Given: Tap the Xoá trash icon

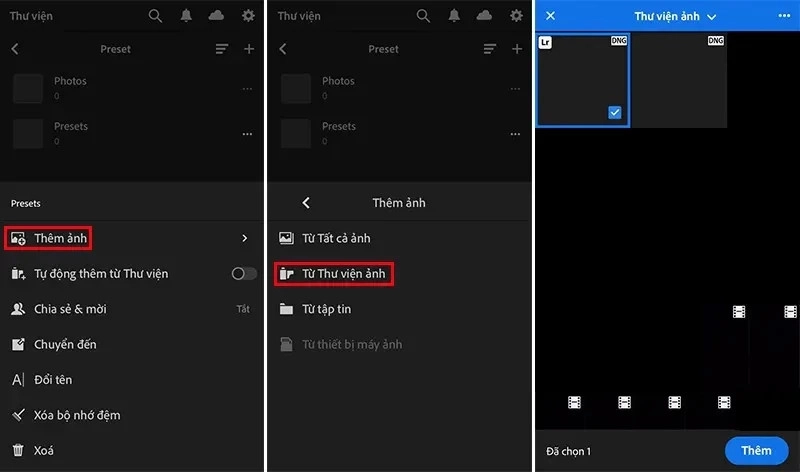Looking at the screenshot, I should click(x=18, y=451).
